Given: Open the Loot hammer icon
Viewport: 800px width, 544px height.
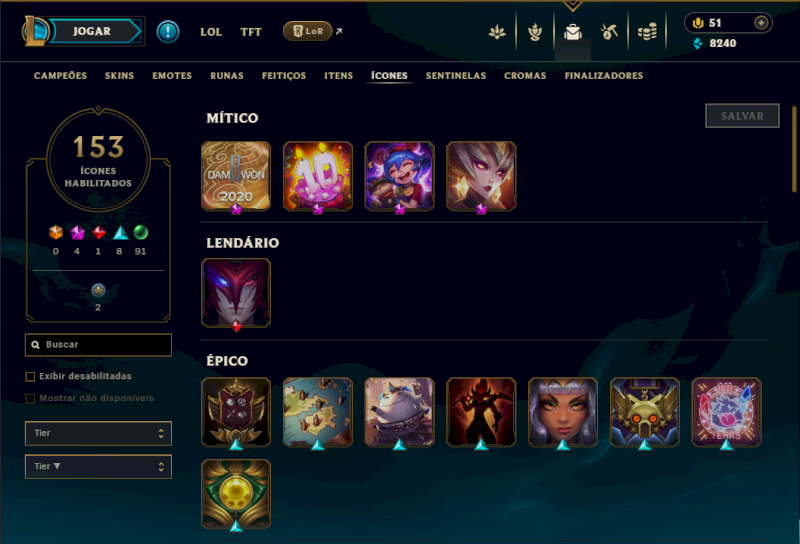Looking at the screenshot, I should click(x=609, y=32).
